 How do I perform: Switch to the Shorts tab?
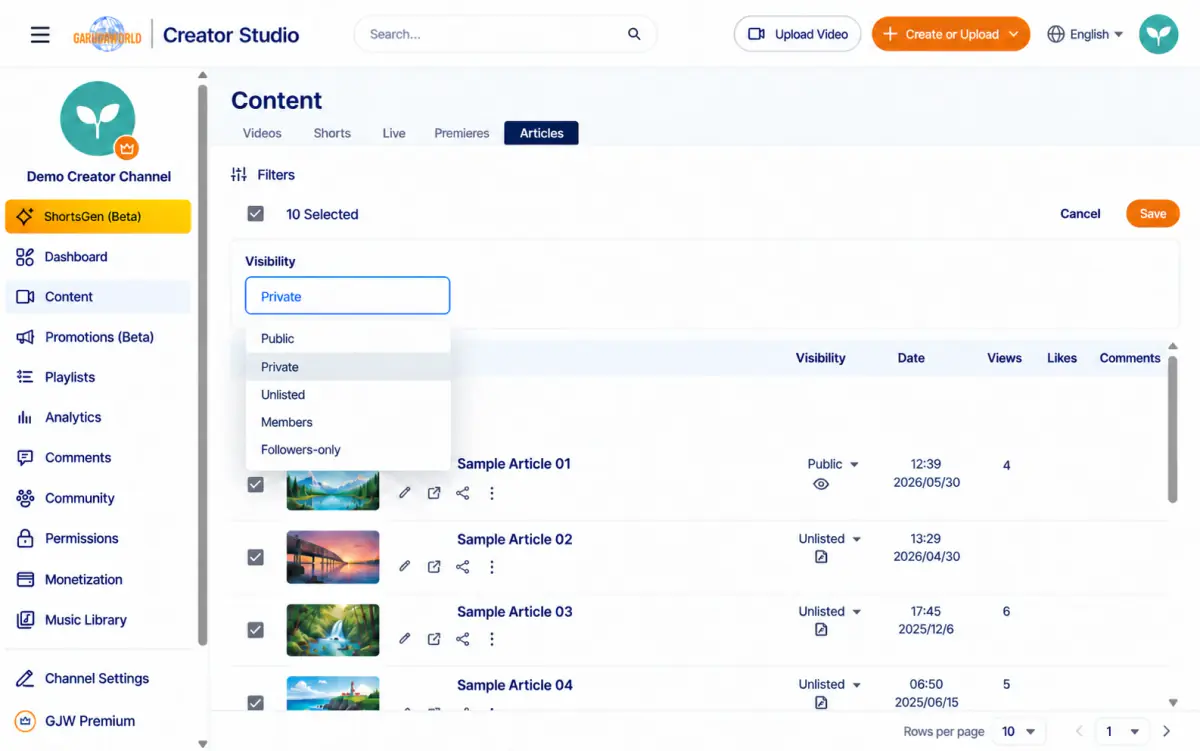point(332,133)
